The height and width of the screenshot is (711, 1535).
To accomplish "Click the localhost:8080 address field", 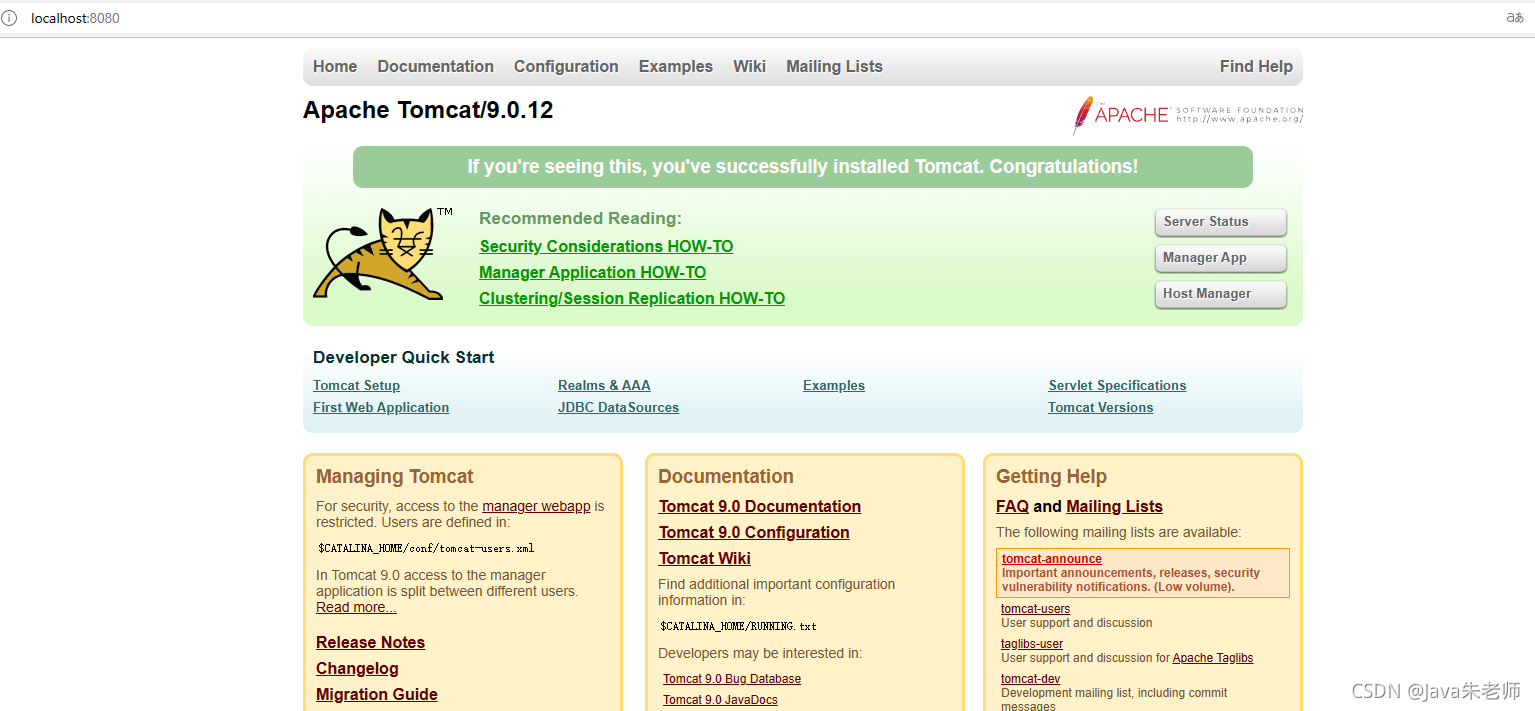I will [75, 18].
